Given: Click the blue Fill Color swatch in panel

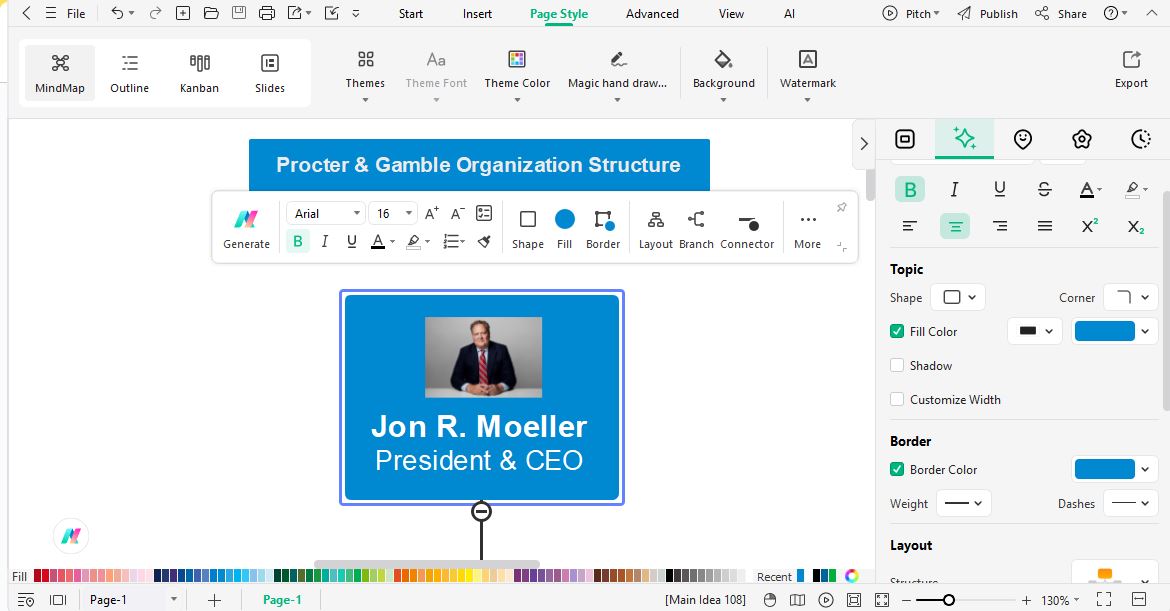Looking at the screenshot, I should tap(1104, 331).
